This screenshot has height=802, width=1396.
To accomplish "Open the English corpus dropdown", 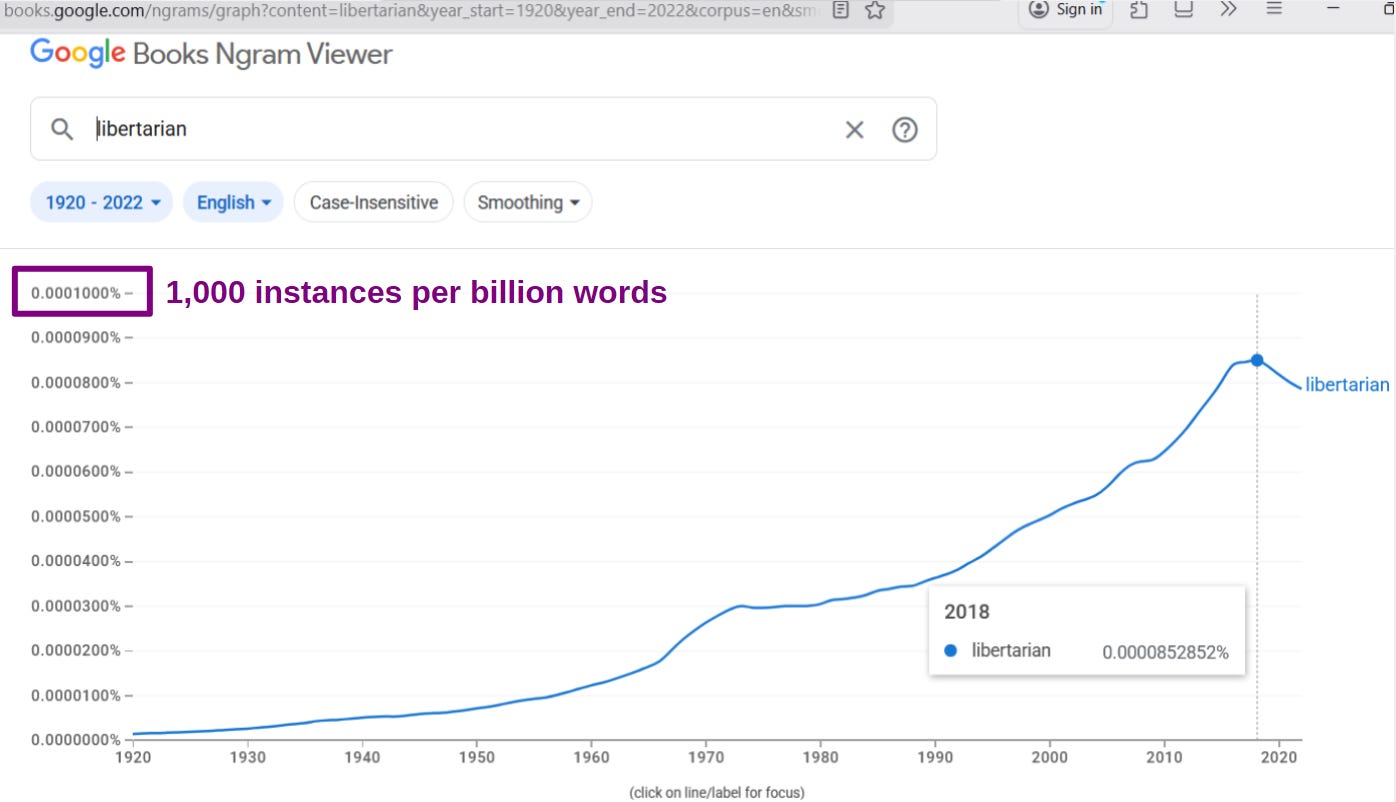I will pos(233,202).
